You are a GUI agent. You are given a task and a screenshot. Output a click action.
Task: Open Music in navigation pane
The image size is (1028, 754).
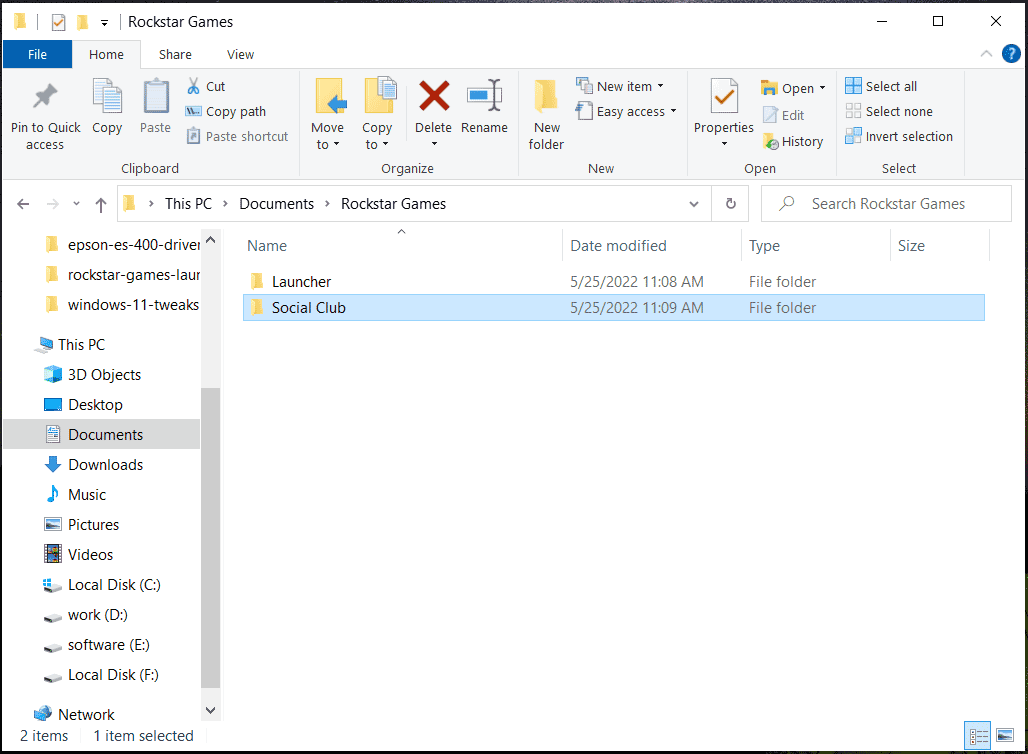pyautogui.click(x=87, y=495)
